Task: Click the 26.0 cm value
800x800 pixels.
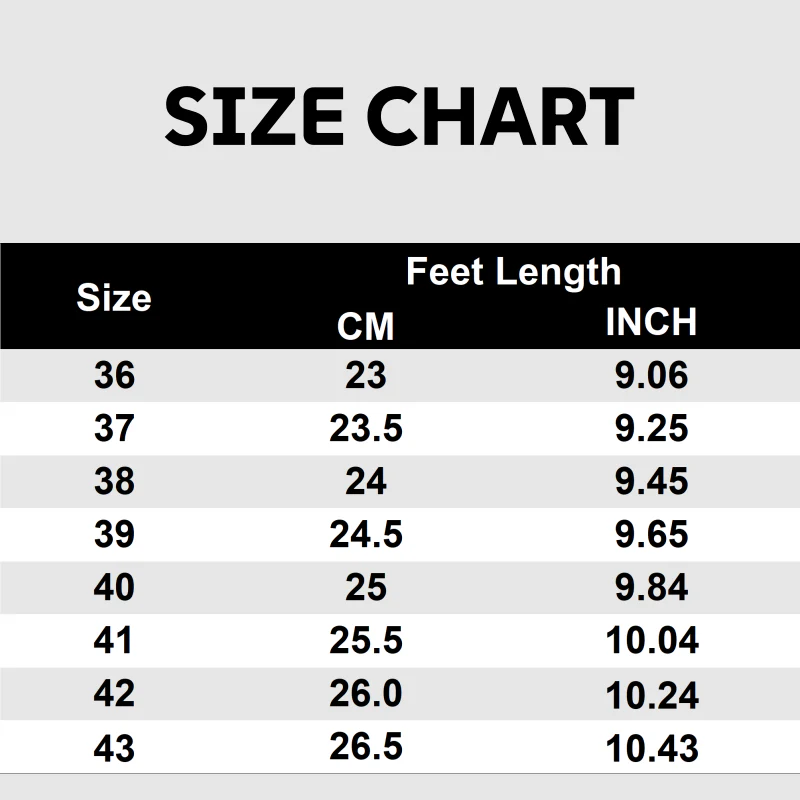Action: pyautogui.click(x=366, y=694)
